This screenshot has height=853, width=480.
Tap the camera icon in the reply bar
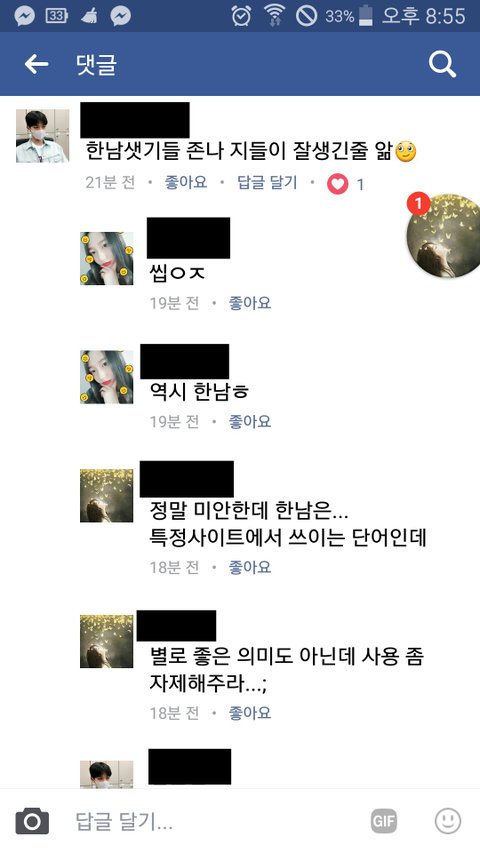click(32, 821)
